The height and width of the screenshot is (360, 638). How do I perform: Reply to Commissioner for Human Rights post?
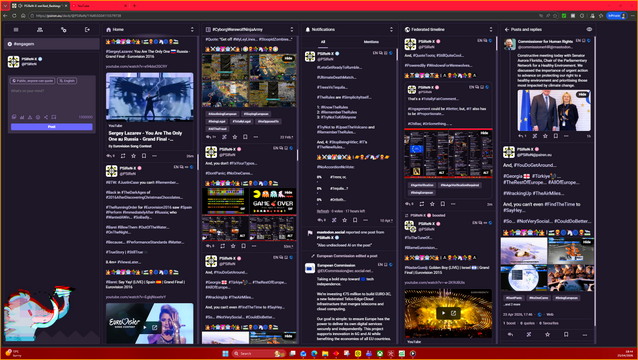pos(521,136)
